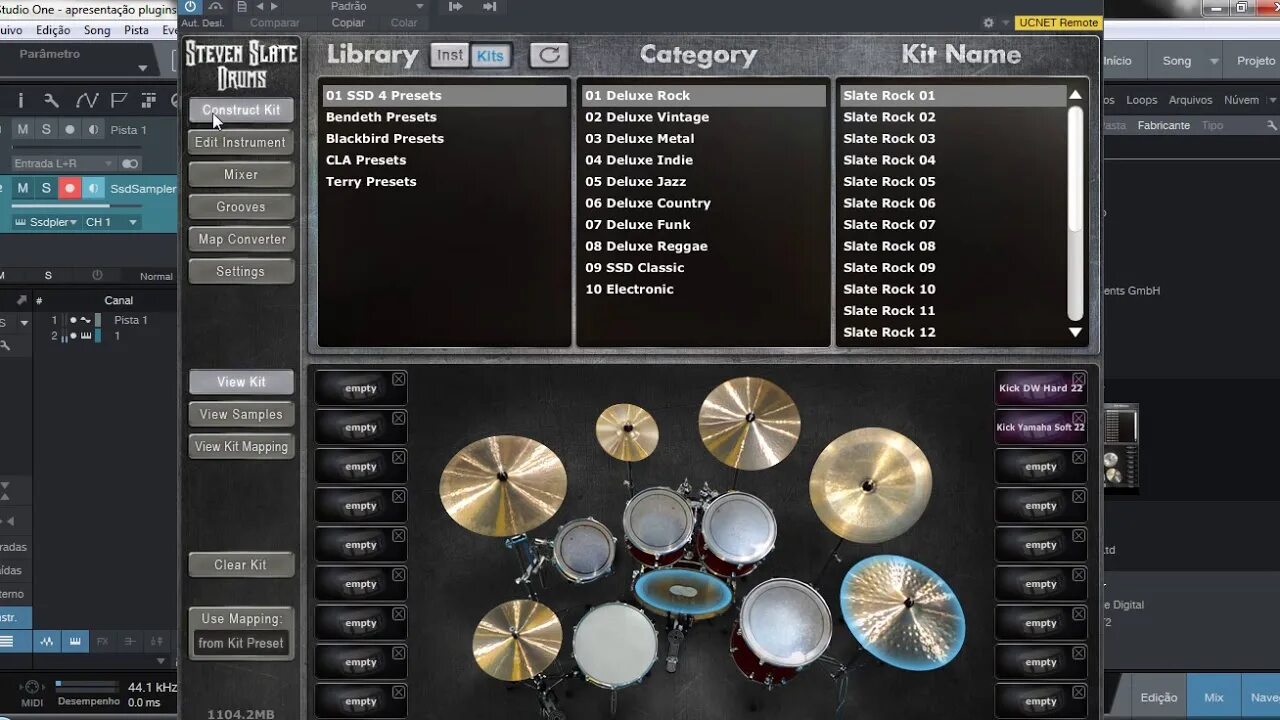Viewport: 1280px width, 720px height.
Task: Open the plugin Mixer page
Action: 241,174
